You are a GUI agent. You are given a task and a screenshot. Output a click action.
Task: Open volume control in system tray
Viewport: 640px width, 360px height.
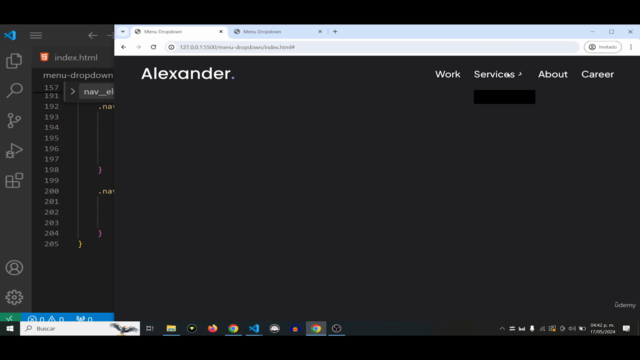pyautogui.click(x=572, y=328)
